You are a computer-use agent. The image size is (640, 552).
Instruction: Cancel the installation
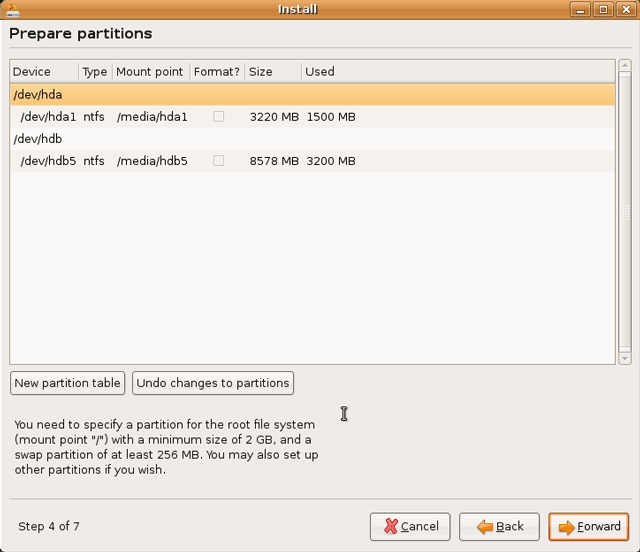coord(410,527)
